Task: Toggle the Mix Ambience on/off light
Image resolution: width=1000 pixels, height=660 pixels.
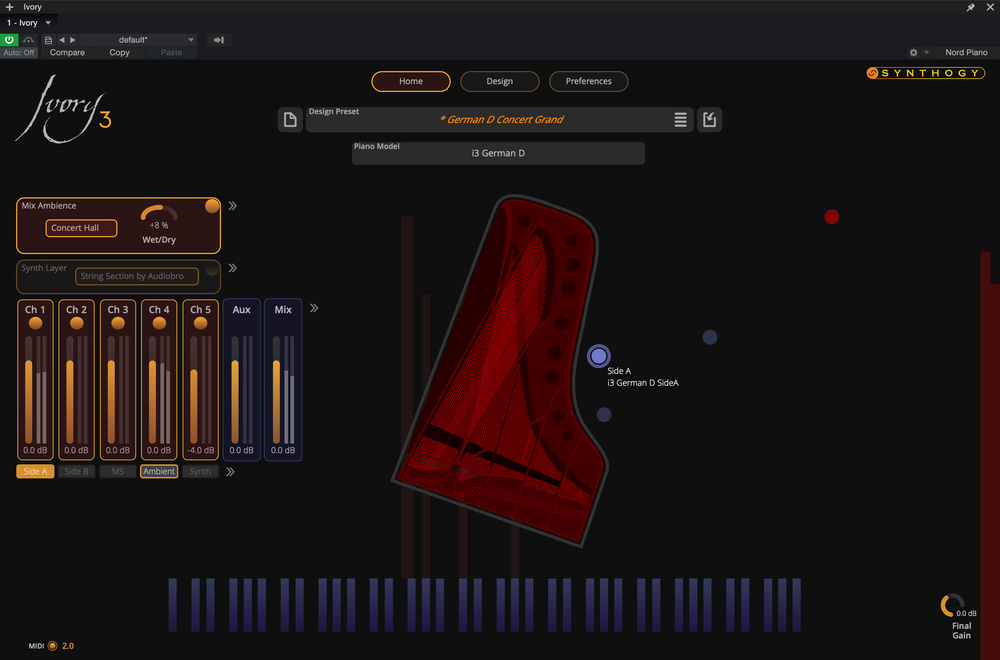Action: (x=212, y=206)
